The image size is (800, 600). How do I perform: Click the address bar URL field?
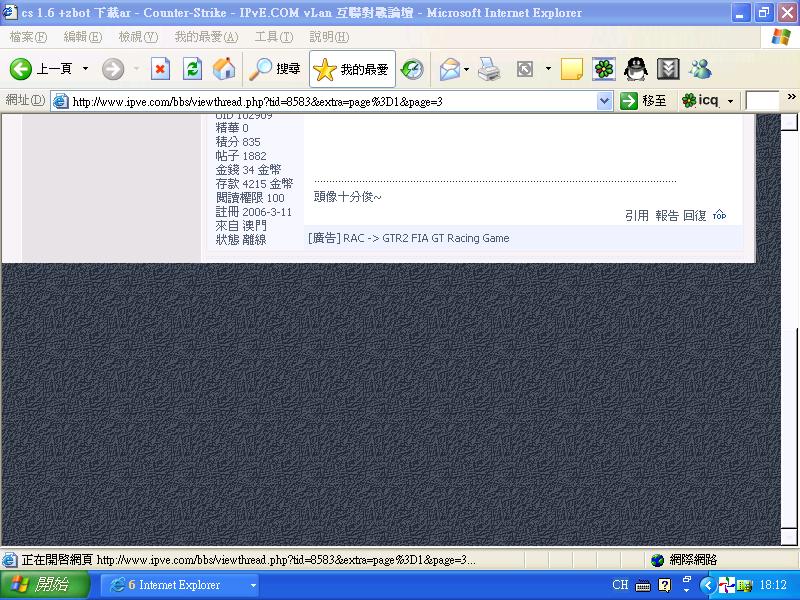tap(334, 101)
